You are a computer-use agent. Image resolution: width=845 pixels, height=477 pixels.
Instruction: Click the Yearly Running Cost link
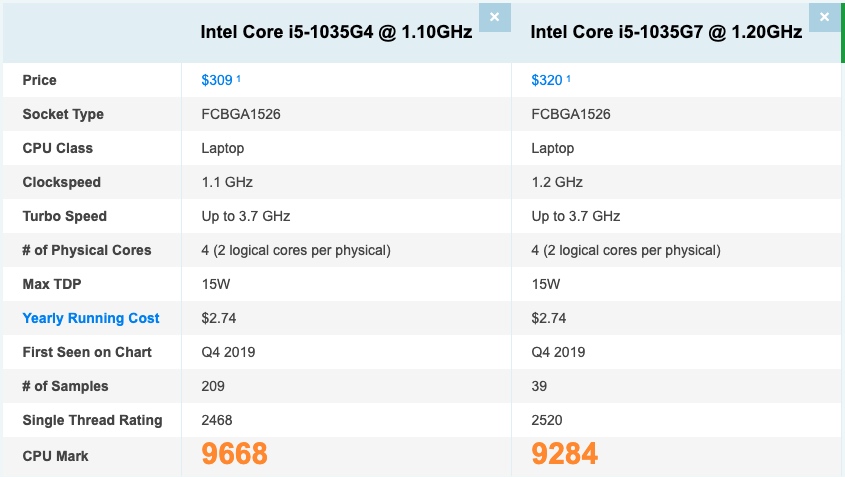click(x=91, y=318)
